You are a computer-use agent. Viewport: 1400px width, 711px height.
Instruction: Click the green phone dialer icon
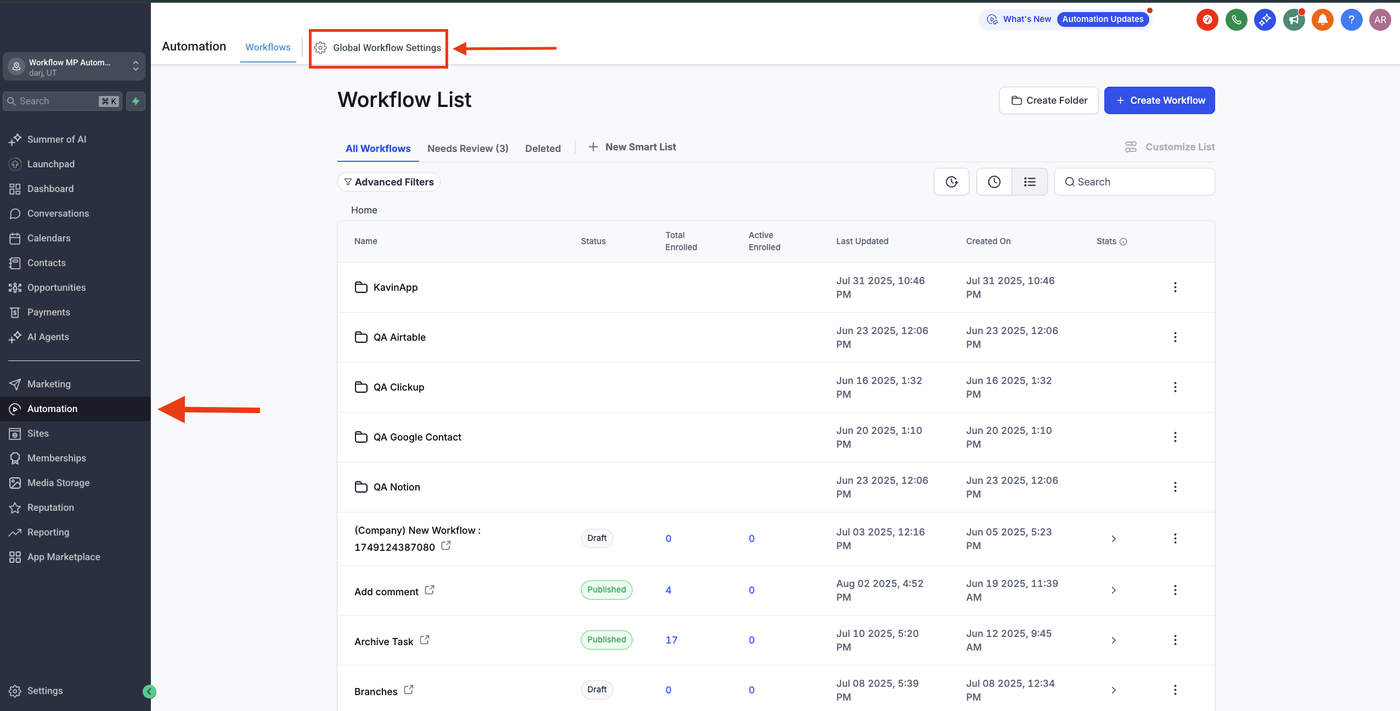(x=1236, y=19)
